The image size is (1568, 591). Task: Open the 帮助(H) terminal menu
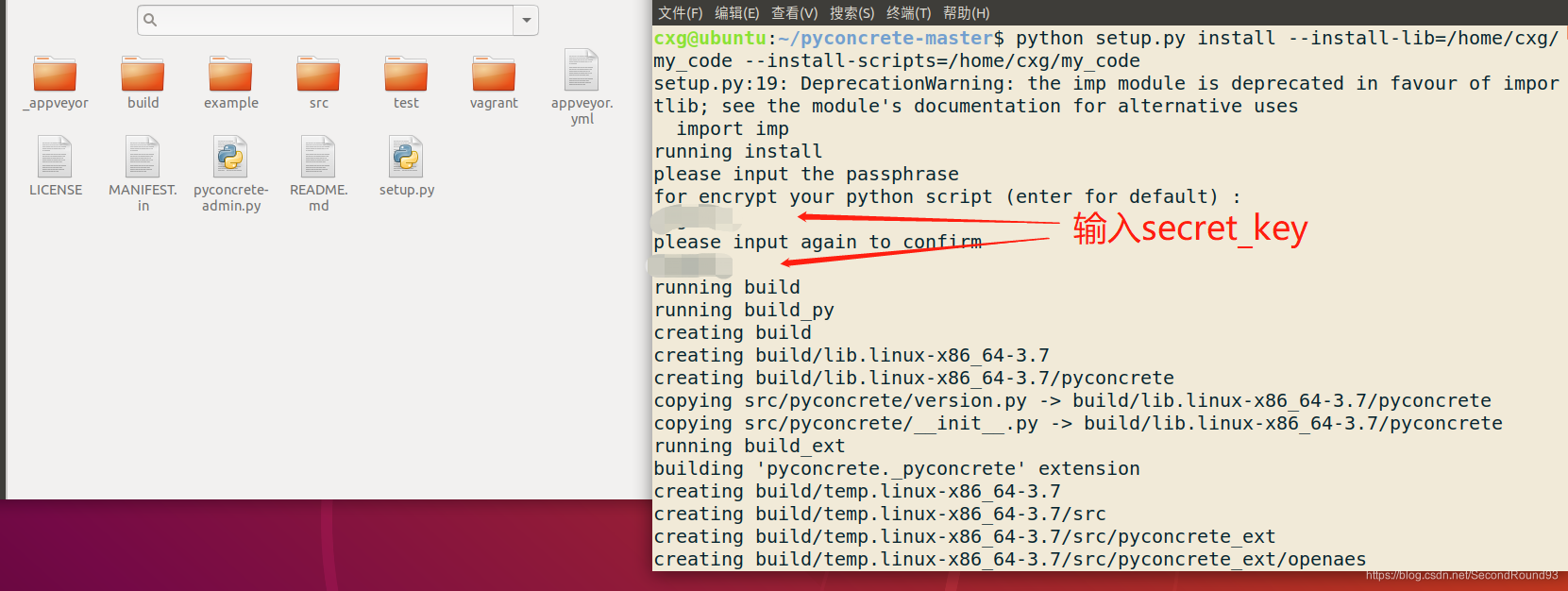click(966, 13)
